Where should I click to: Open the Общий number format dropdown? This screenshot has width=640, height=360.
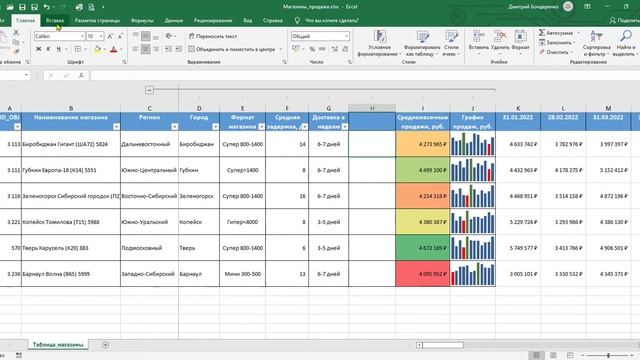point(347,36)
